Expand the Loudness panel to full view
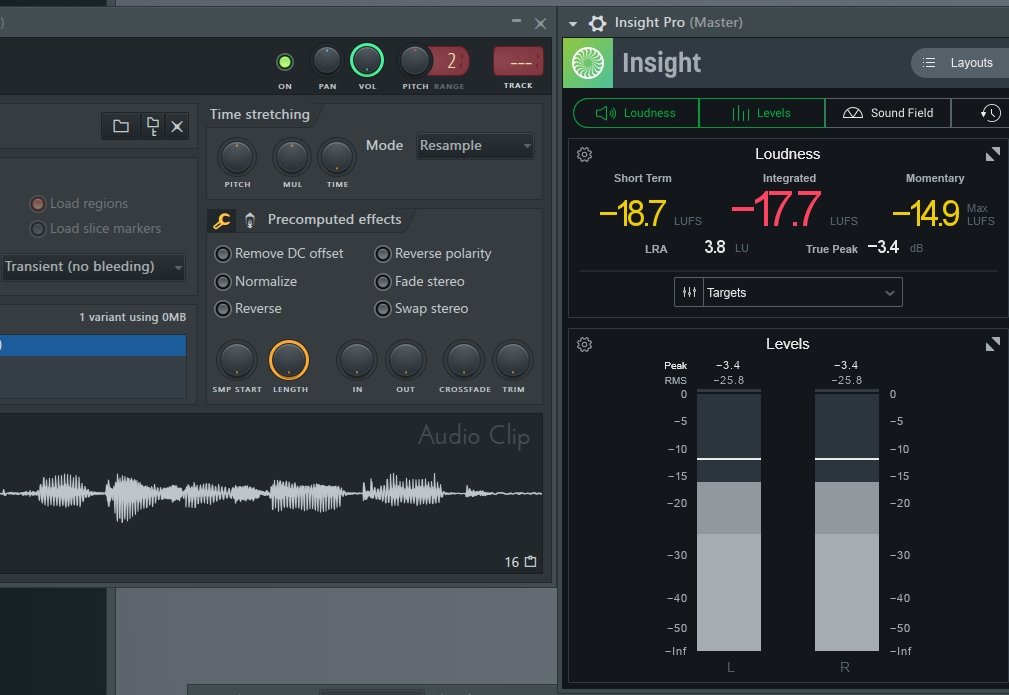The width and height of the screenshot is (1009, 695). coord(992,154)
